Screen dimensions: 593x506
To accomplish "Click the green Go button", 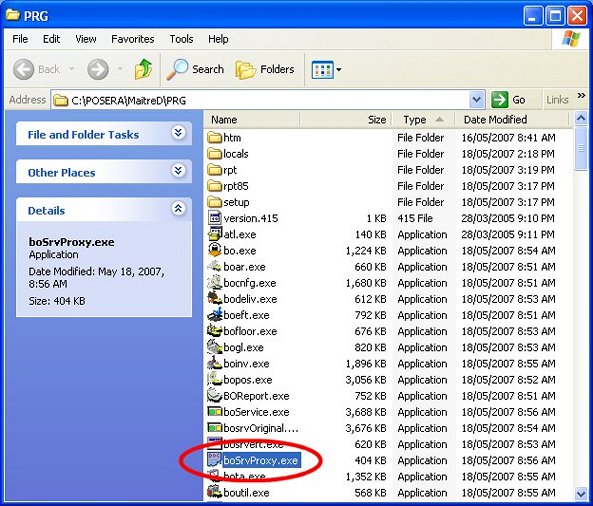I will (x=508, y=100).
